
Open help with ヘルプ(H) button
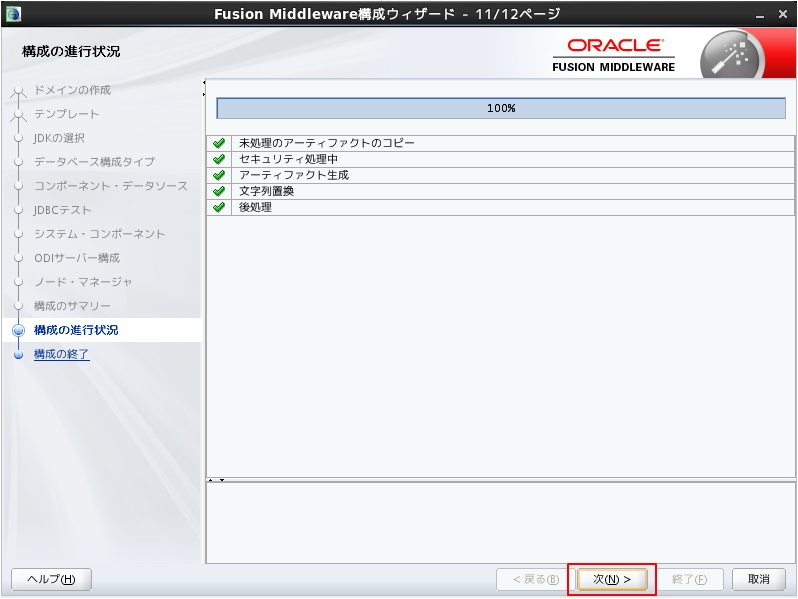click(51, 579)
